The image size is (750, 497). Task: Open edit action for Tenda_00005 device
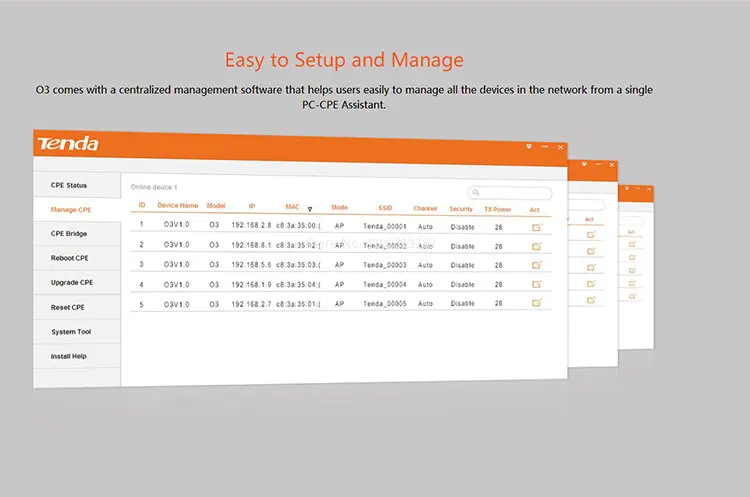536,303
